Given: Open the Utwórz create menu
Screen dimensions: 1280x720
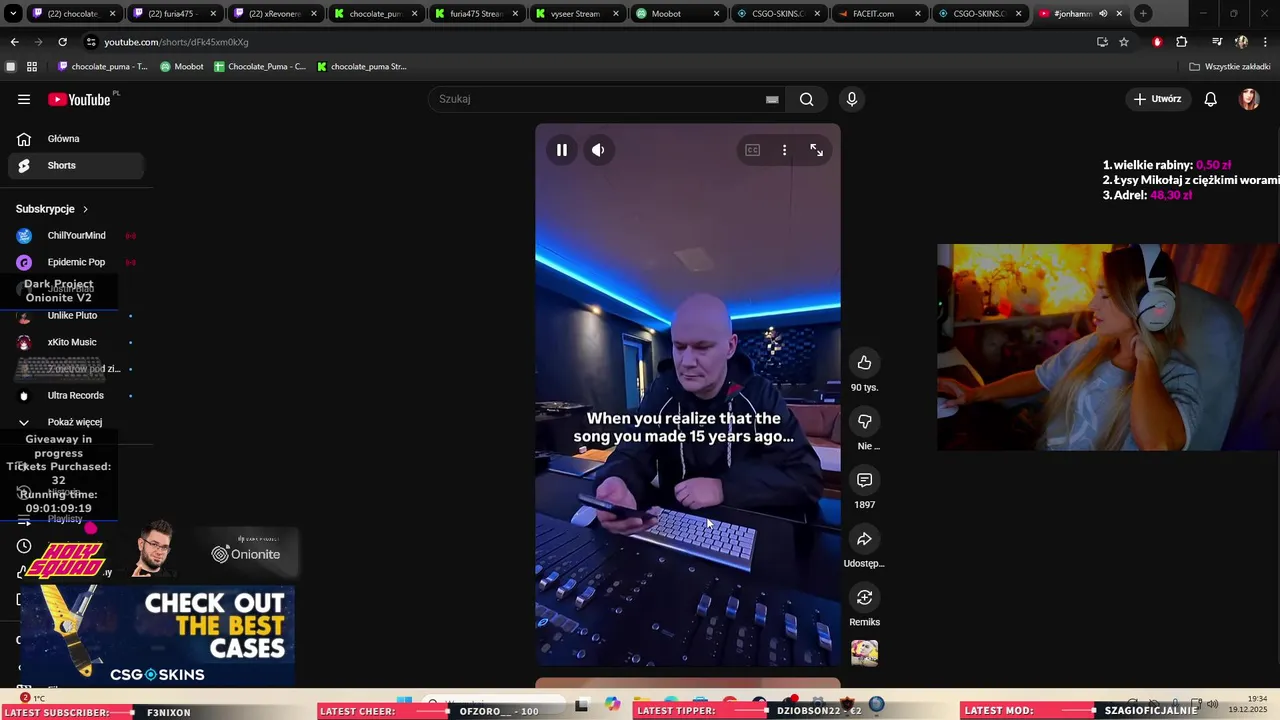Looking at the screenshot, I should pos(1157,99).
